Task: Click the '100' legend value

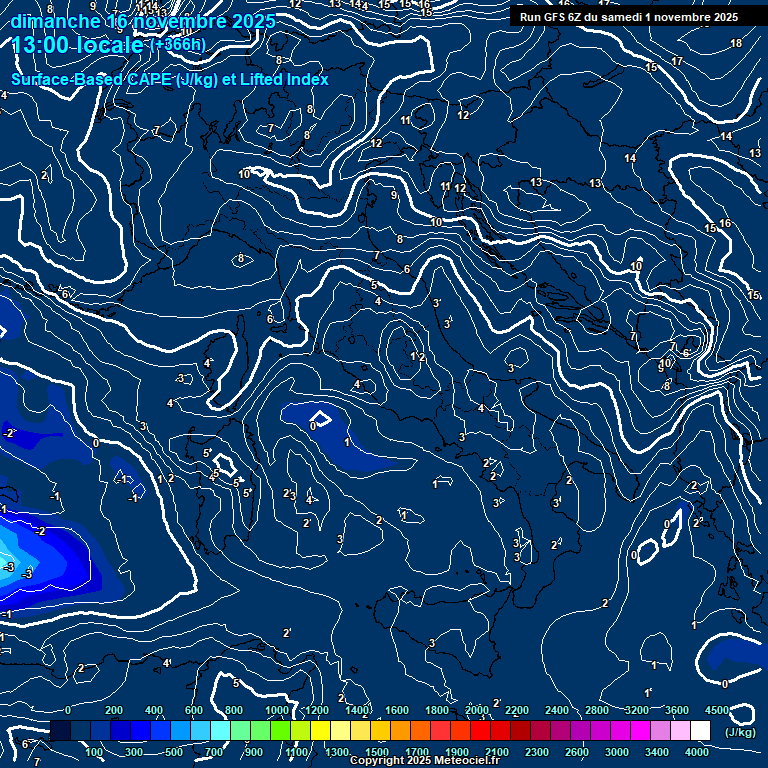Action: pyautogui.click(x=94, y=752)
